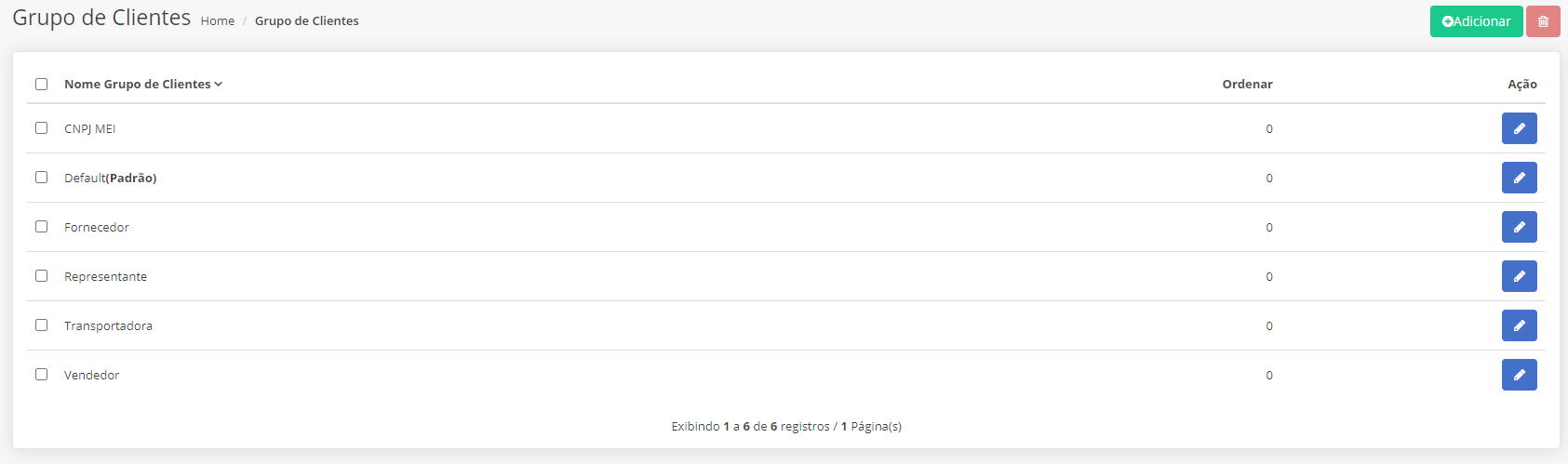The height and width of the screenshot is (464, 1568).
Task: Select the Transportadora row checkbox
Action: pyautogui.click(x=41, y=325)
